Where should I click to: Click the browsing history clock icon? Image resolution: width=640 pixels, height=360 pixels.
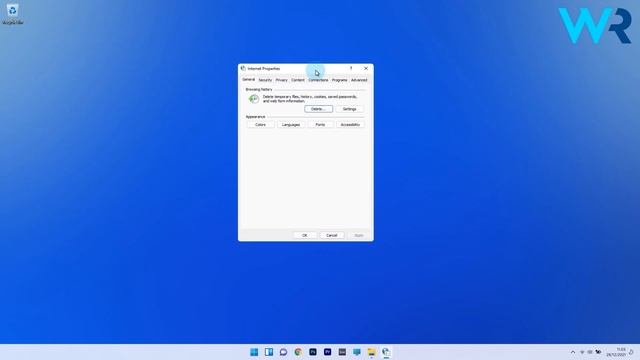pyautogui.click(x=254, y=99)
